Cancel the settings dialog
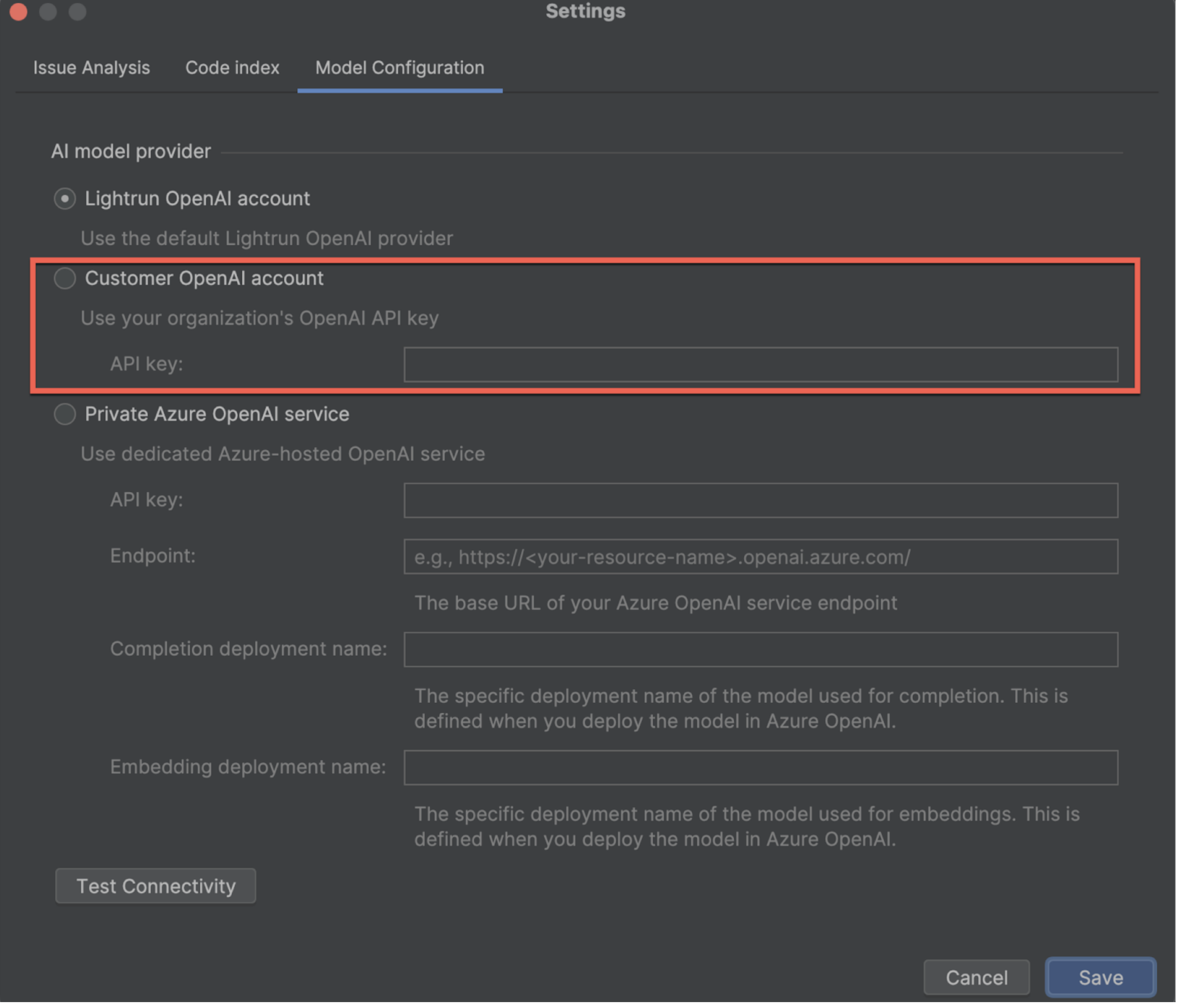The image size is (1177, 1008). point(976,977)
